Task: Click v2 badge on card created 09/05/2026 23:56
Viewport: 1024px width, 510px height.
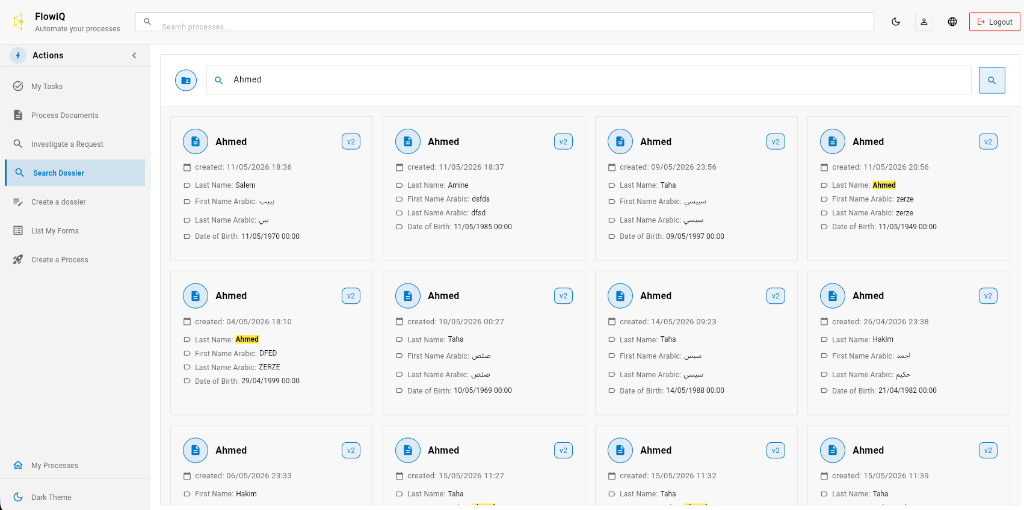Action: pyautogui.click(x=775, y=141)
